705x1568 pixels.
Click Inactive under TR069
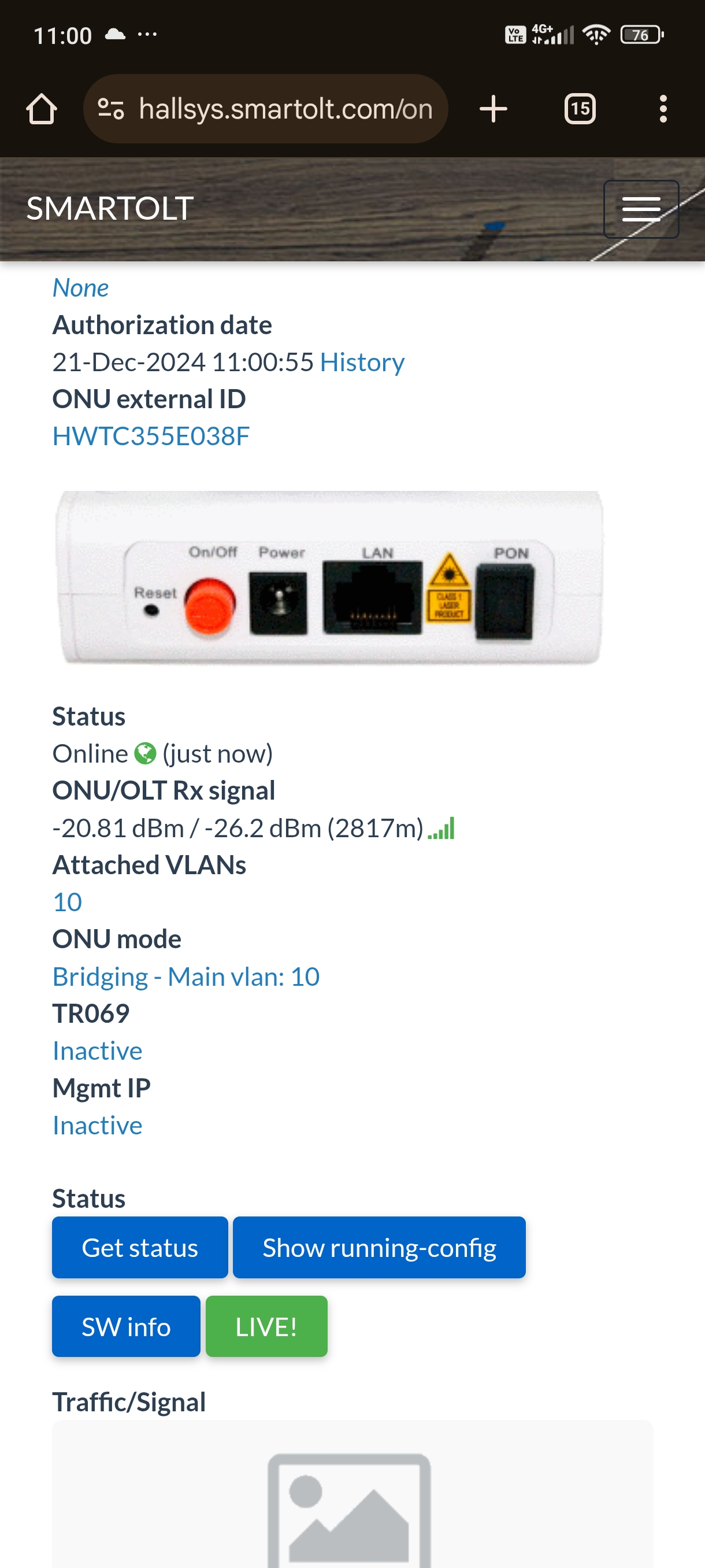97,1051
